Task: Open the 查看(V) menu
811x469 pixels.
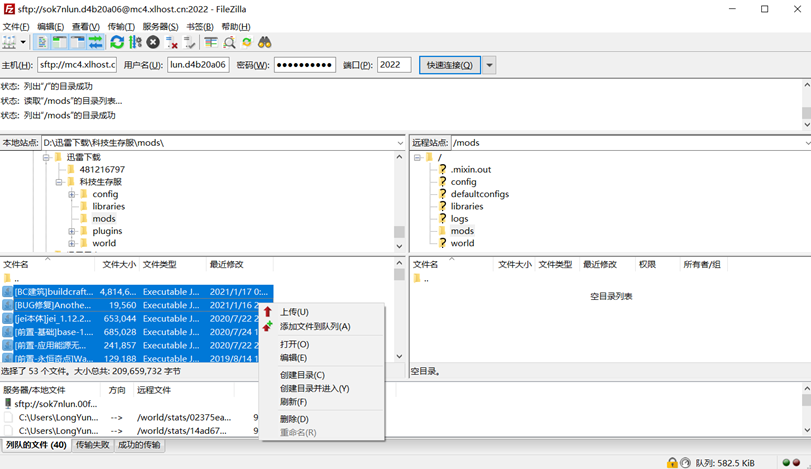Action: [x=86, y=26]
